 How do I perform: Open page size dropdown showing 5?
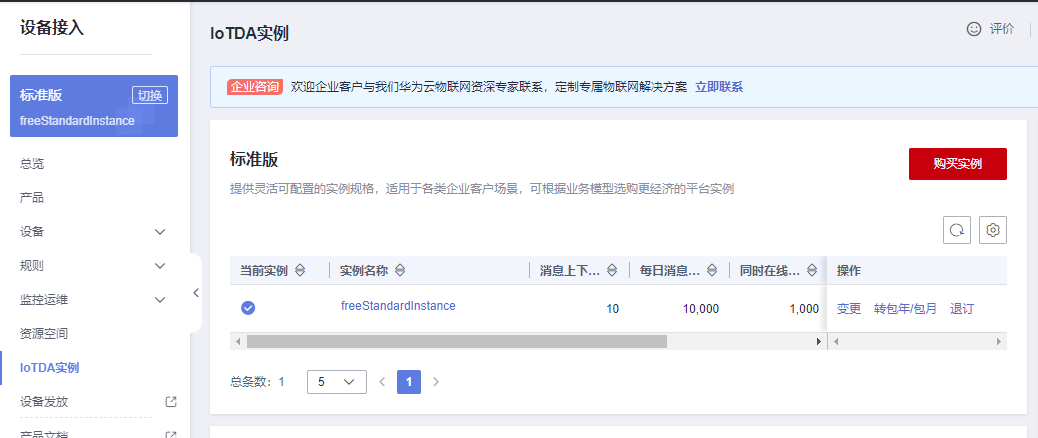(337, 382)
